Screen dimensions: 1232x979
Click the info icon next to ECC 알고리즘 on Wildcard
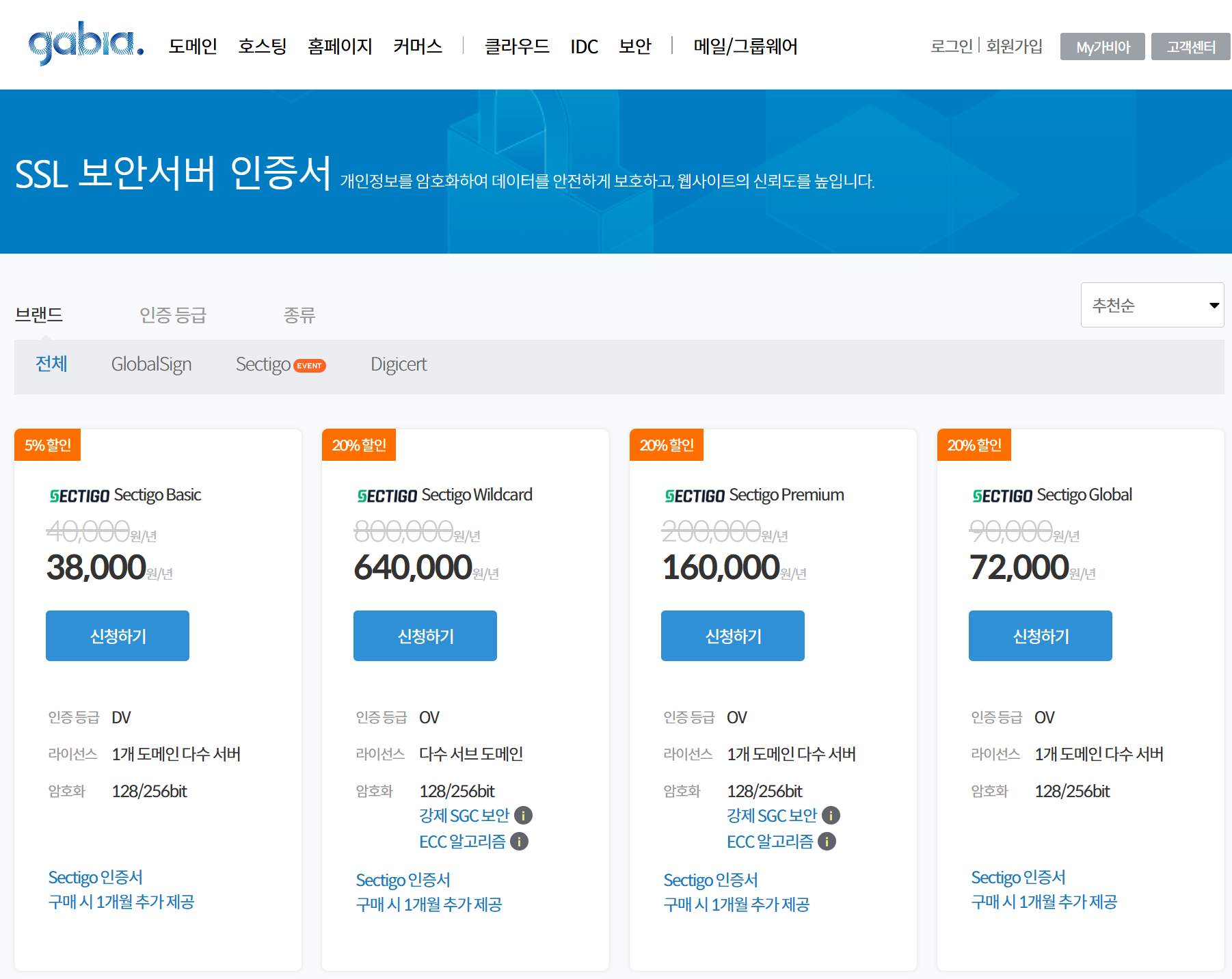(x=520, y=841)
